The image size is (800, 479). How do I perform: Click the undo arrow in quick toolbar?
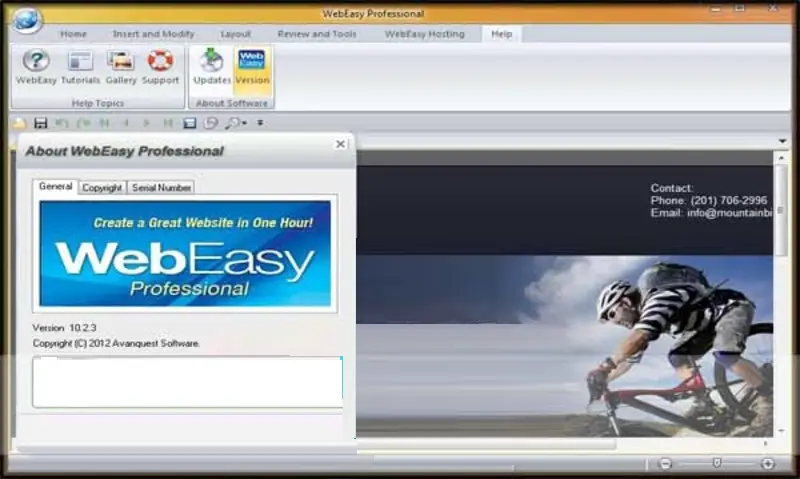(x=62, y=123)
